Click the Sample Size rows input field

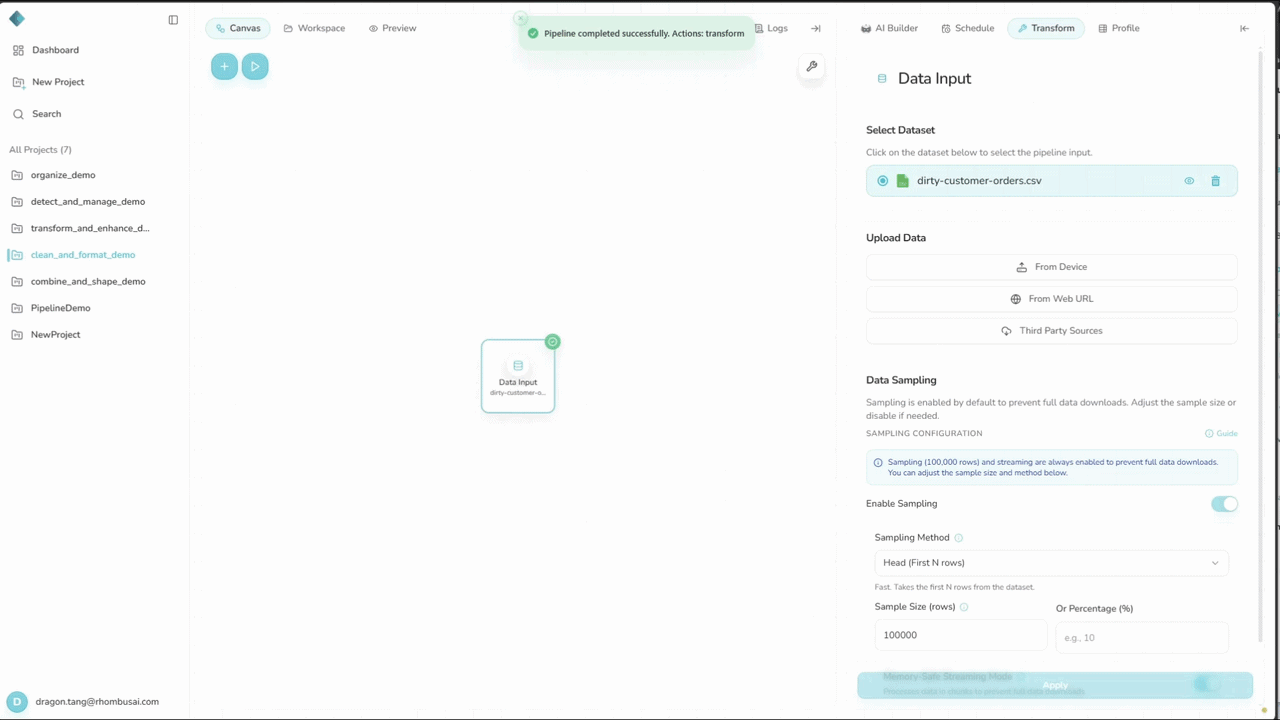(961, 635)
